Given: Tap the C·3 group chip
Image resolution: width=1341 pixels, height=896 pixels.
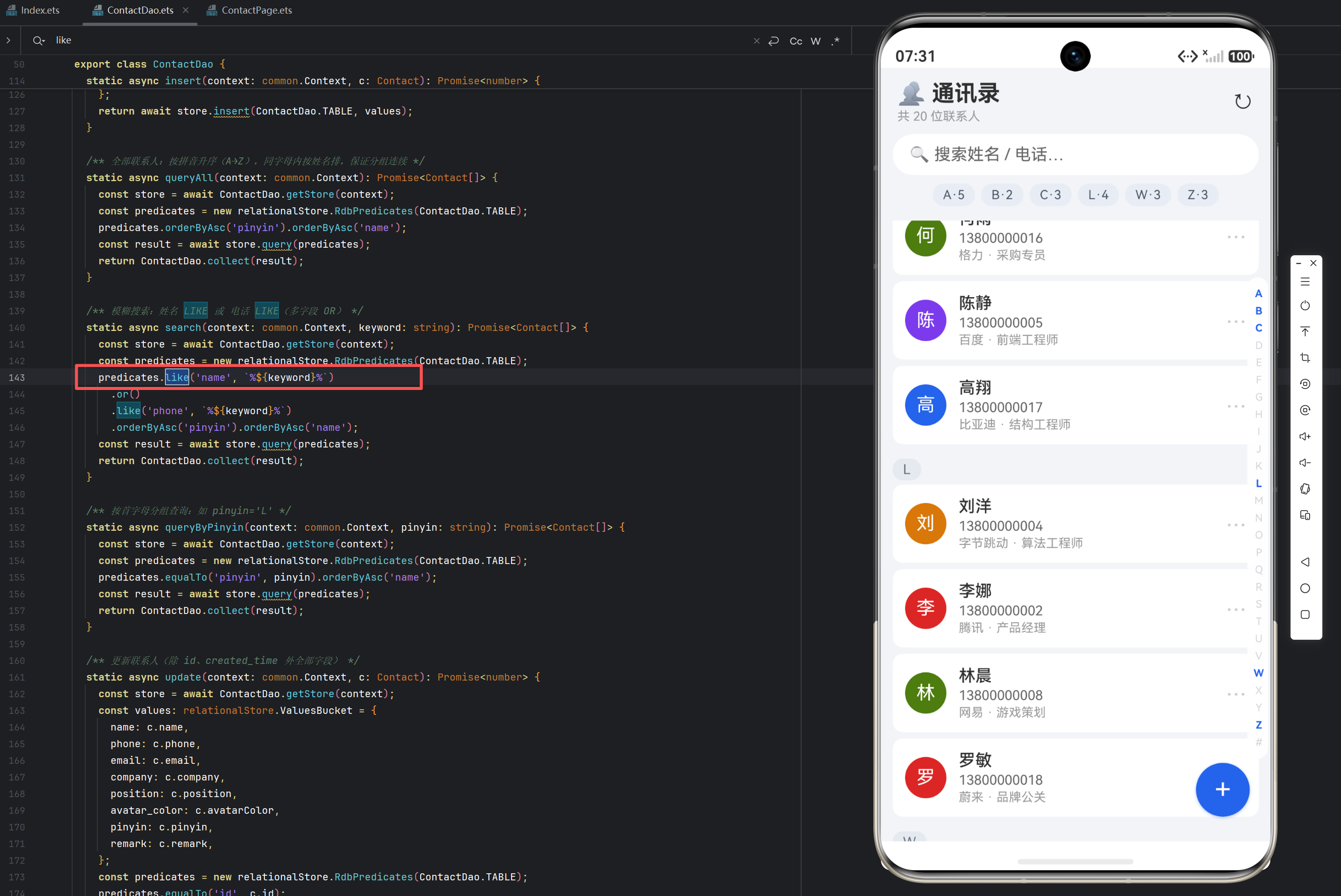Looking at the screenshot, I should click(1050, 195).
